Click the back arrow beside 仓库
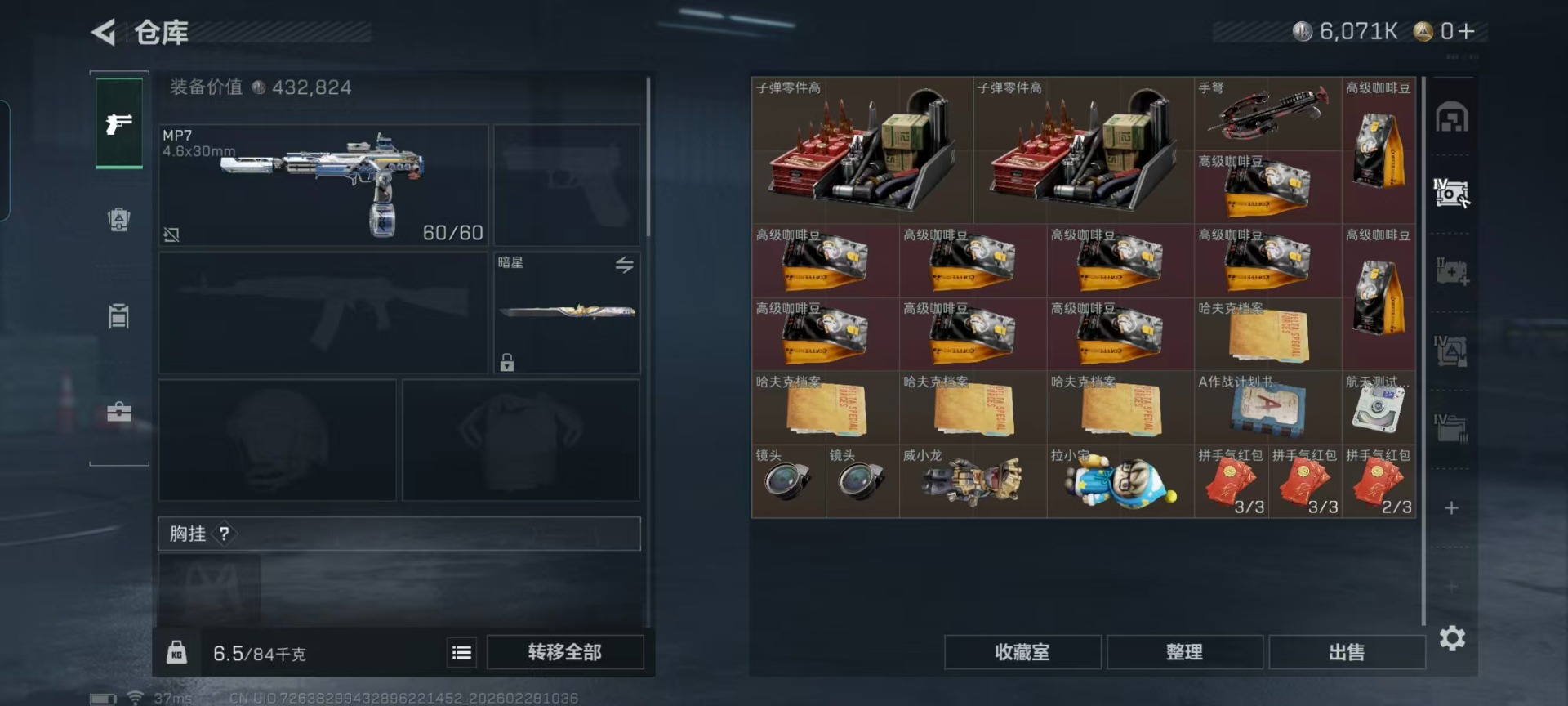 click(104, 32)
